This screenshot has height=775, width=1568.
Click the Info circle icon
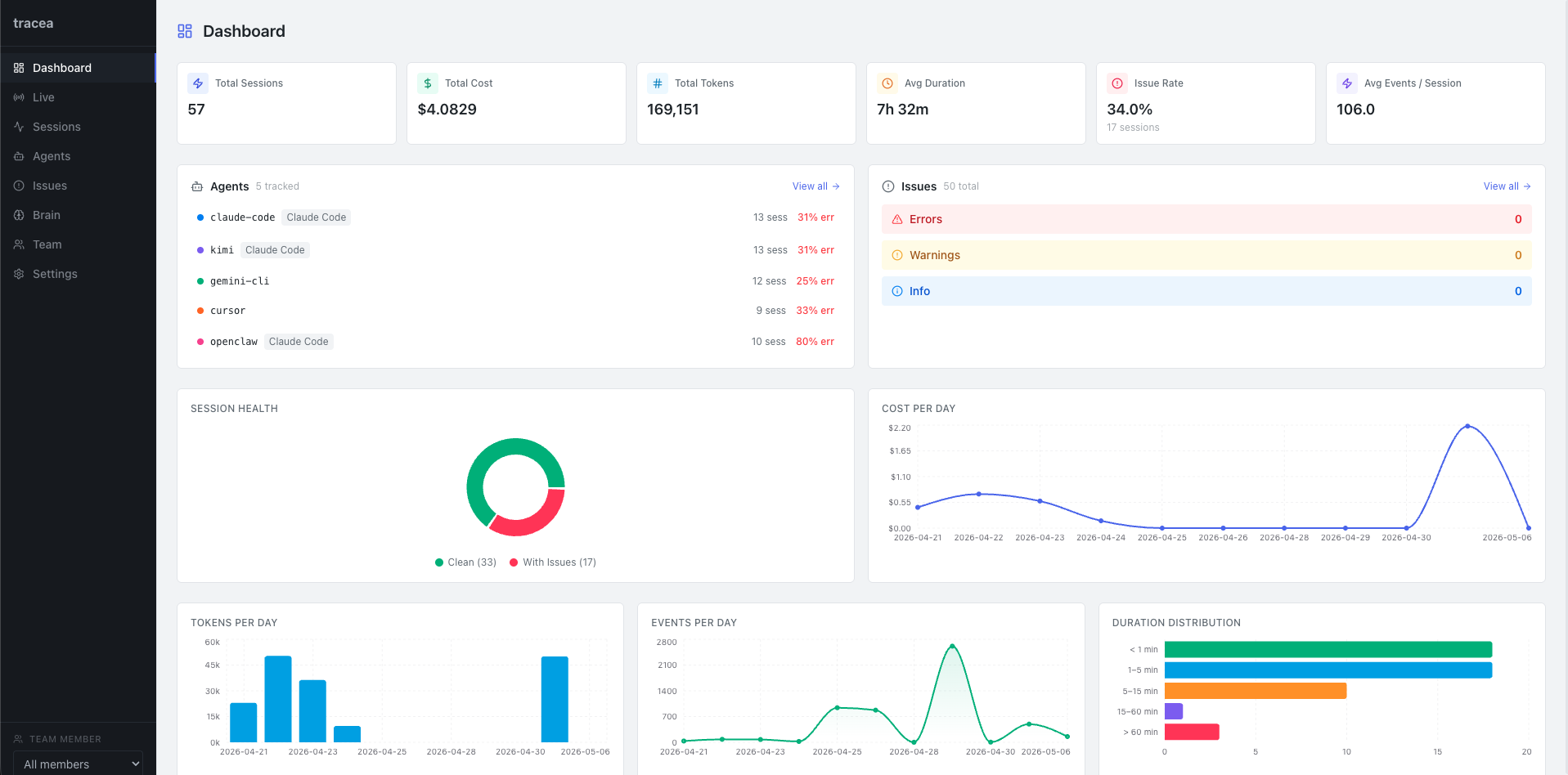coord(897,291)
